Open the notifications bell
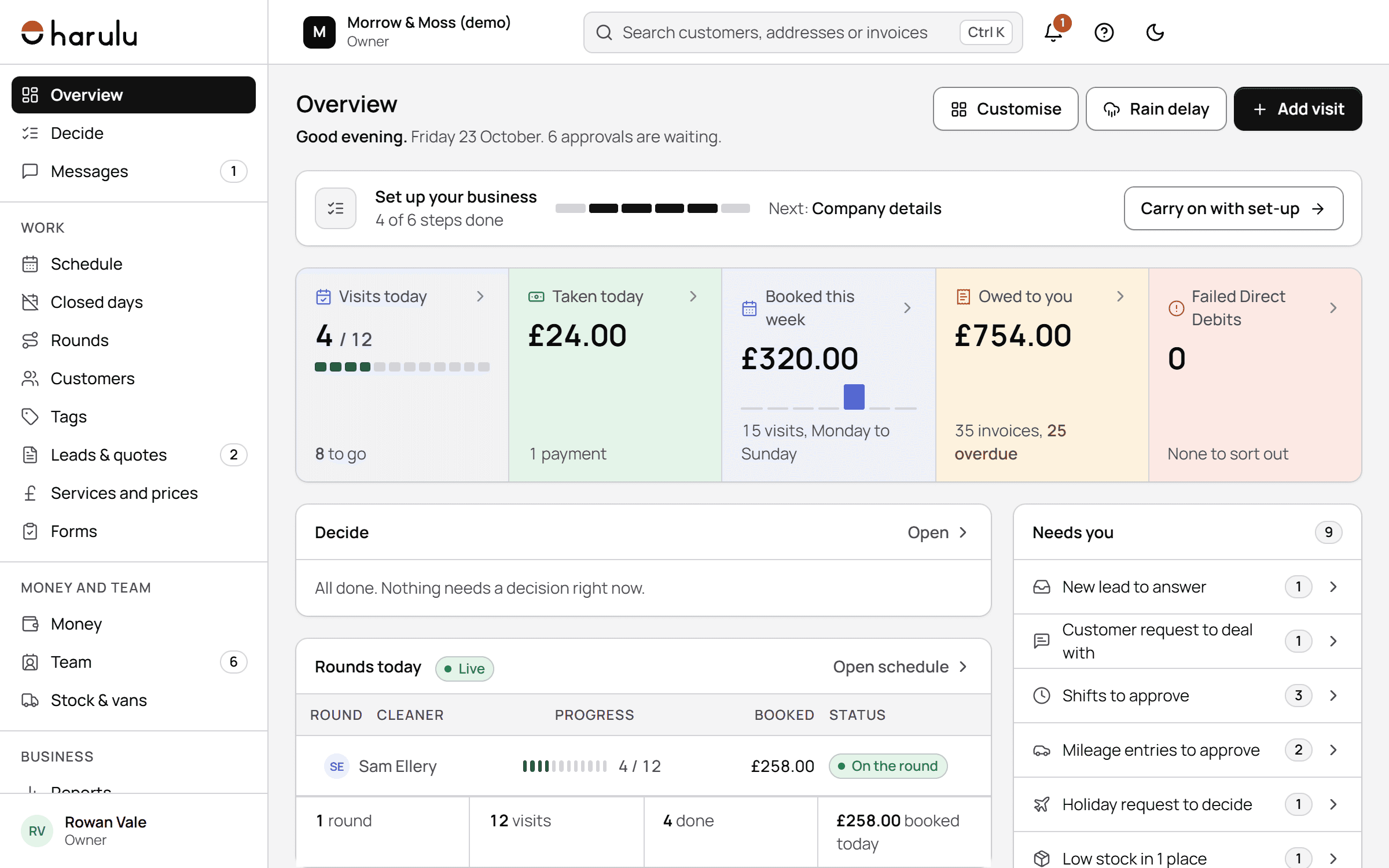 tap(1053, 32)
